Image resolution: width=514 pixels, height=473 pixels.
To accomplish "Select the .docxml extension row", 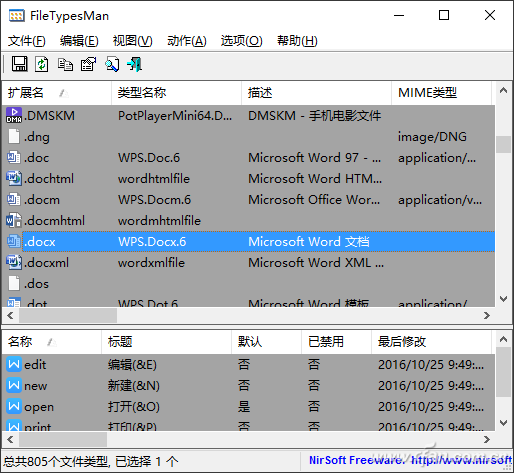I will point(248,262).
